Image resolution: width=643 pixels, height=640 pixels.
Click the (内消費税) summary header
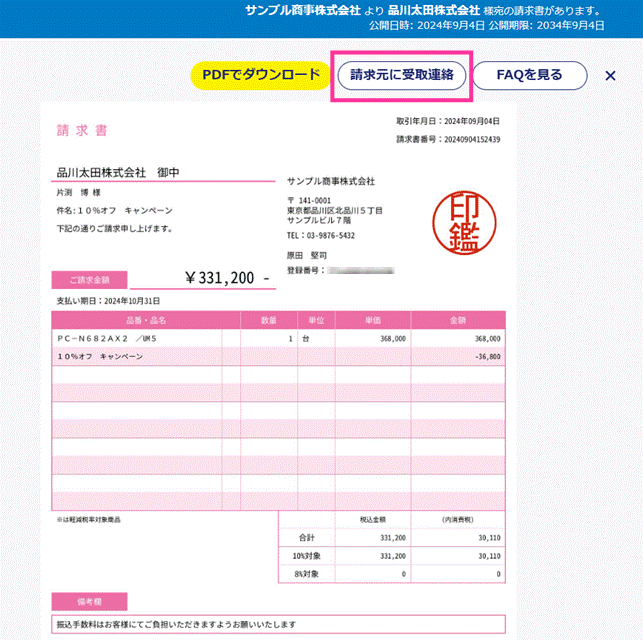click(458, 520)
